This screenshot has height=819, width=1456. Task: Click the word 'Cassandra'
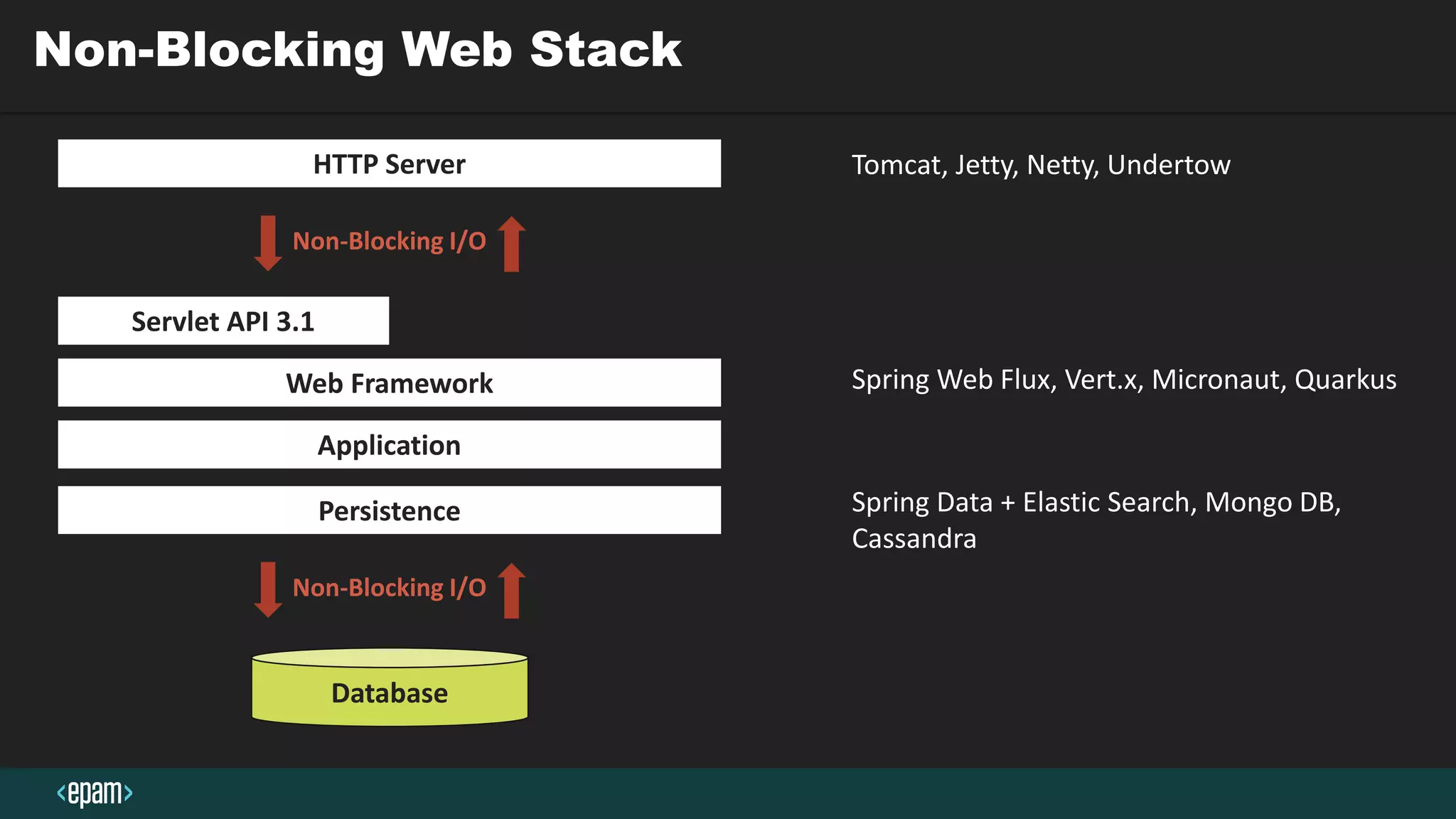(914, 539)
